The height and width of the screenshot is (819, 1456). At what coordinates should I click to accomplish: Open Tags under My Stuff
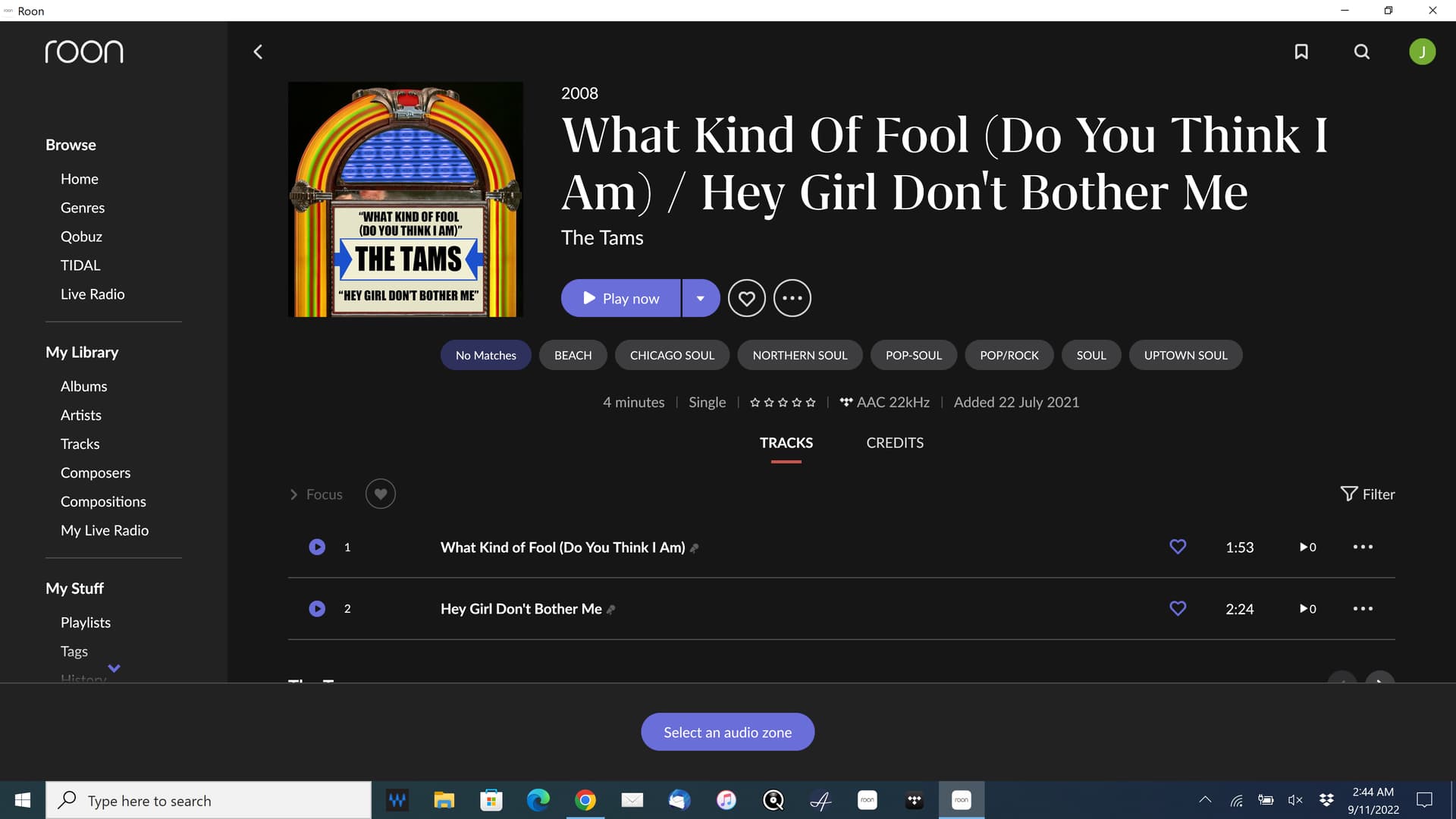pos(74,651)
